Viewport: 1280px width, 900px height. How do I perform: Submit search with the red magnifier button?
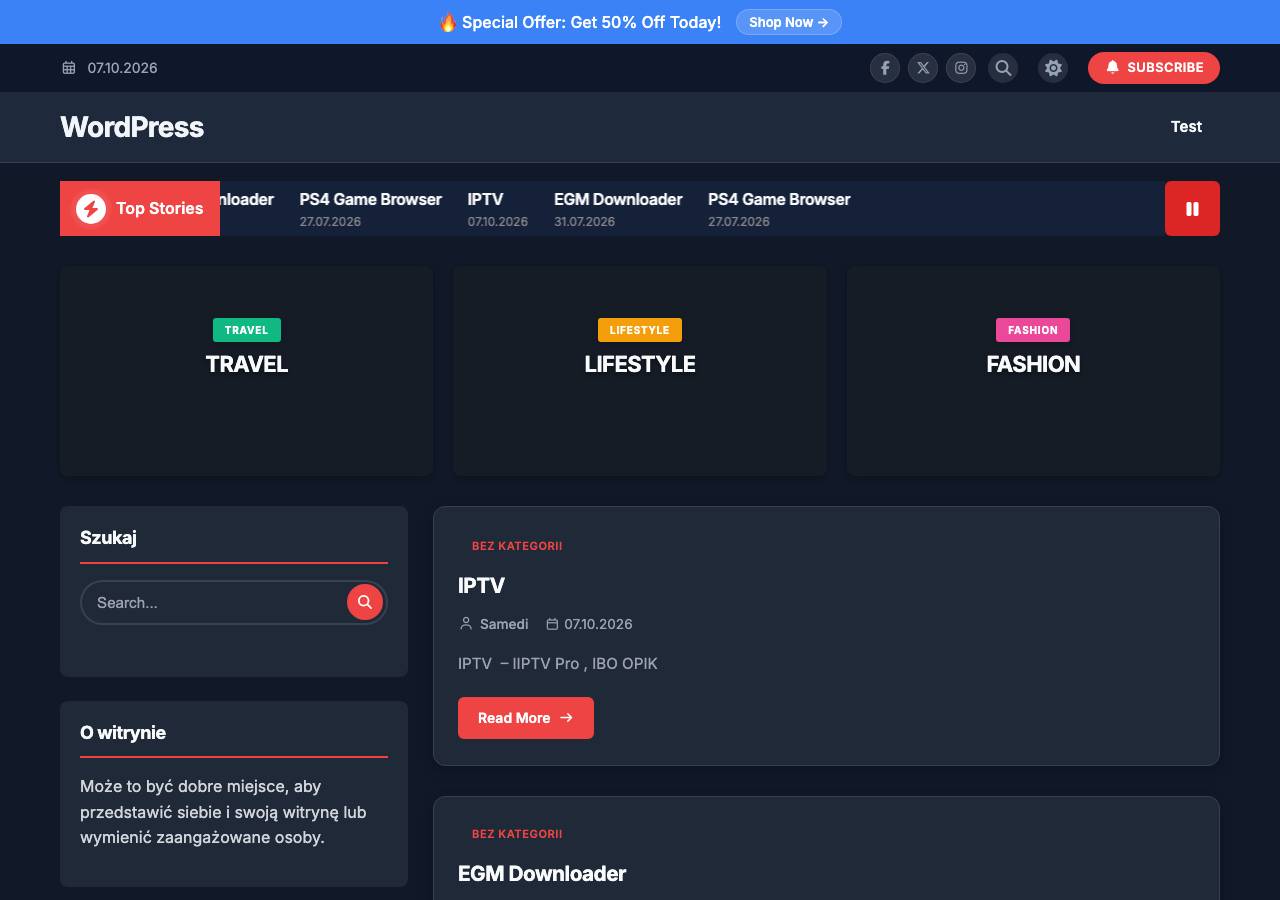click(365, 602)
